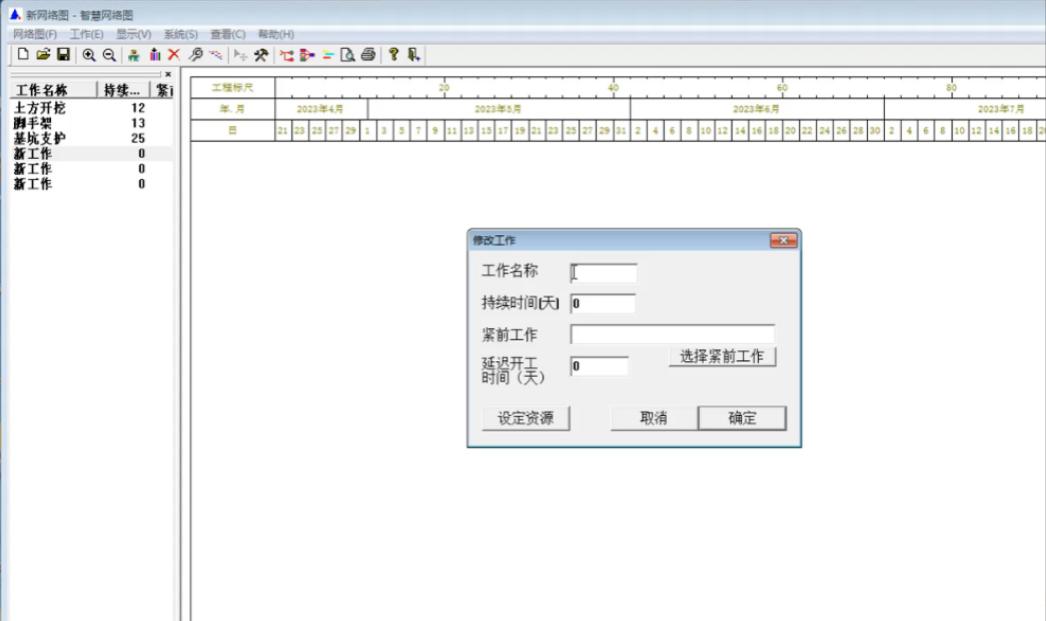Click the 2023年5月 timeline header

(498, 109)
